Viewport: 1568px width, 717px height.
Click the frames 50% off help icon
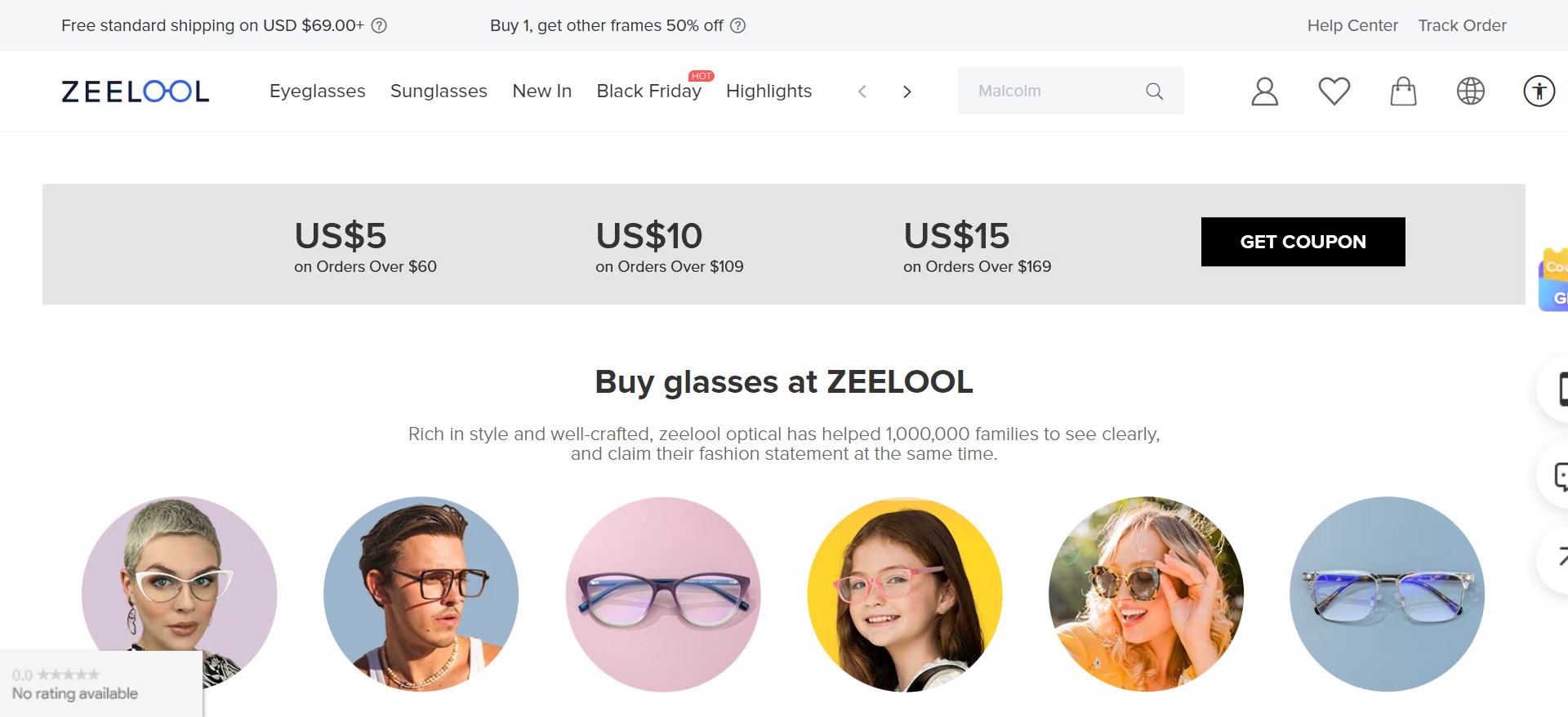737,25
